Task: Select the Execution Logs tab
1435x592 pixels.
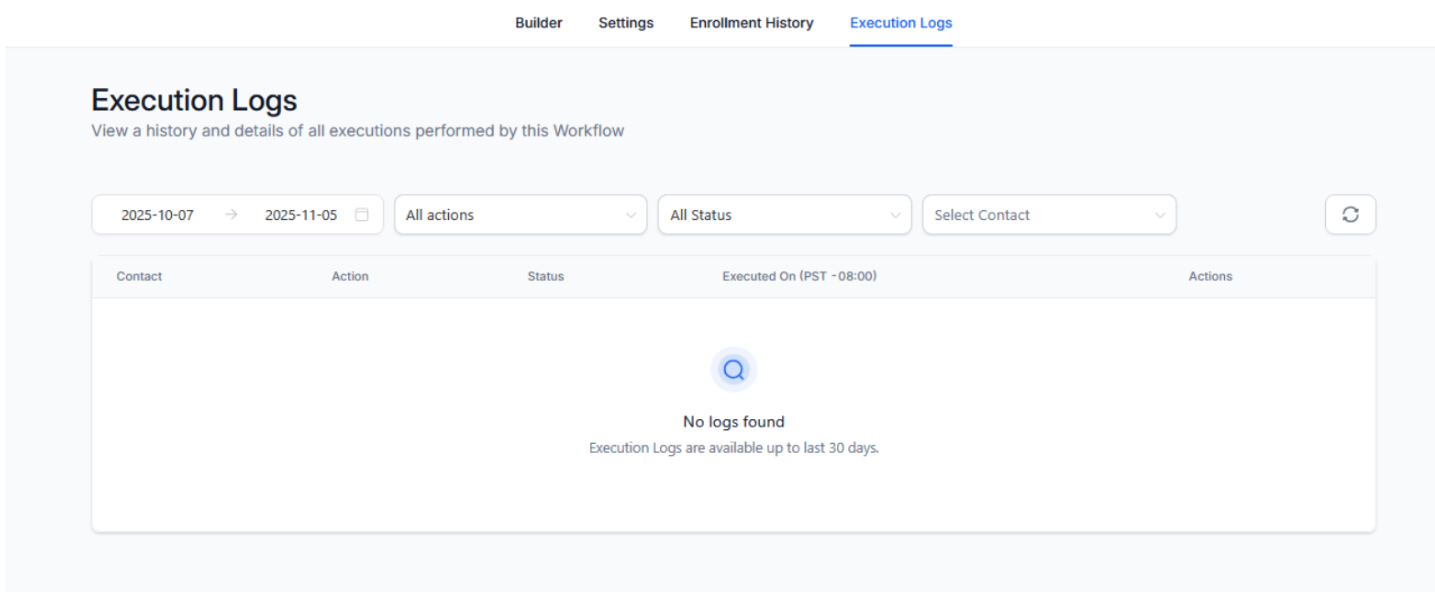Action: pos(901,23)
